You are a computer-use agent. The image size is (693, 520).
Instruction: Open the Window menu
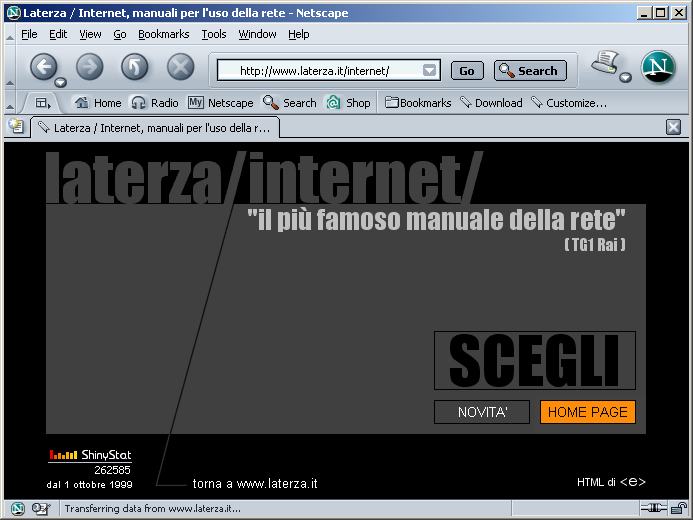pos(257,34)
